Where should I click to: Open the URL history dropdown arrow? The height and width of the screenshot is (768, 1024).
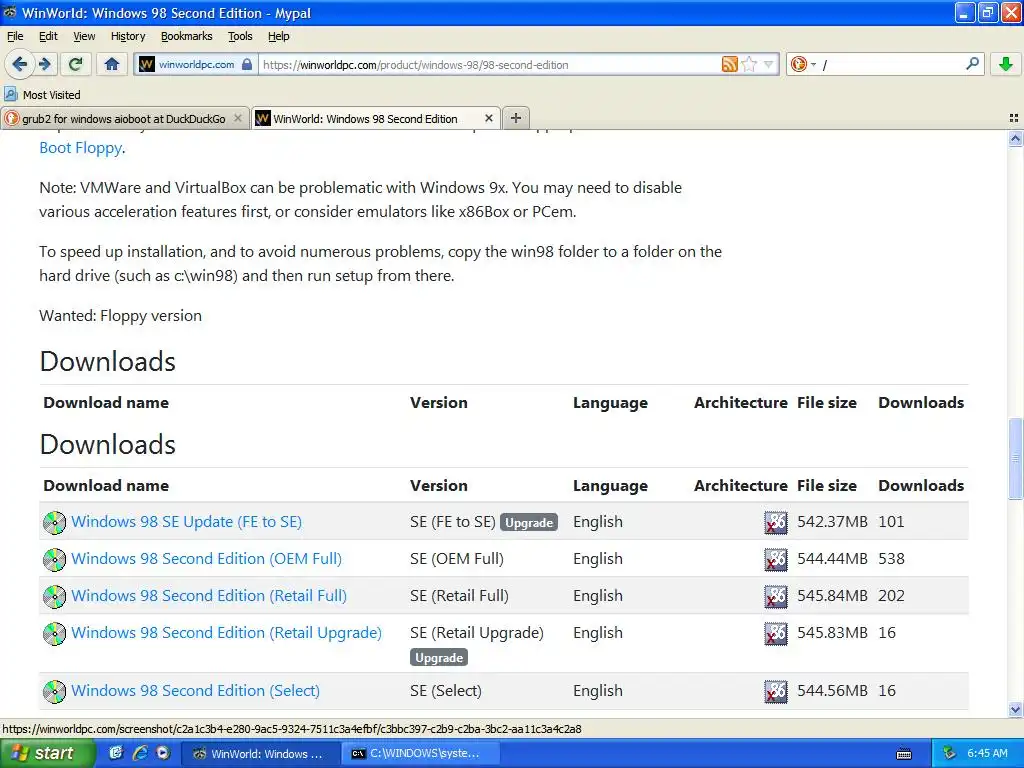(x=768, y=64)
